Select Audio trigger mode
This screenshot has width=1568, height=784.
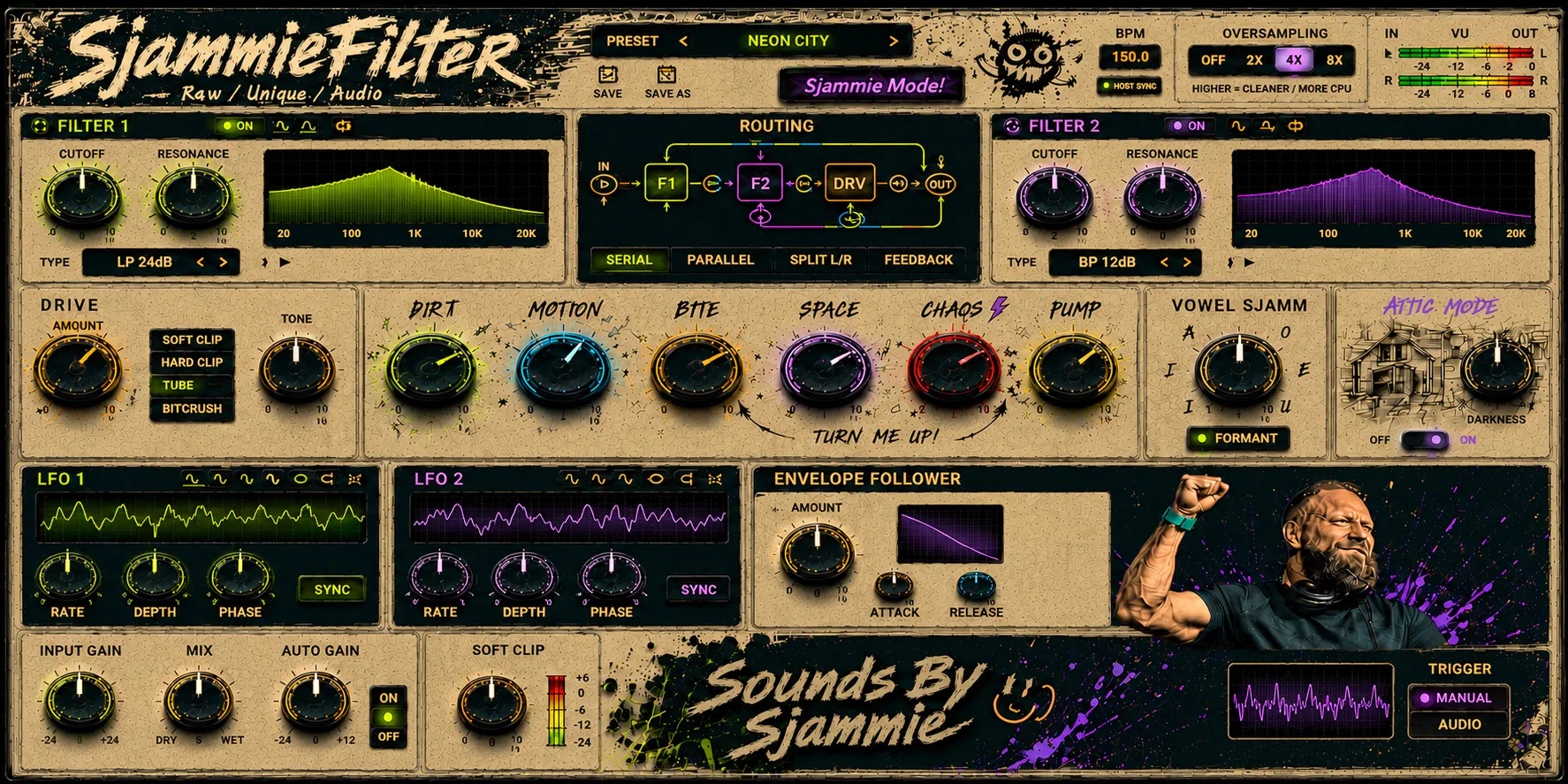(x=1458, y=724)
